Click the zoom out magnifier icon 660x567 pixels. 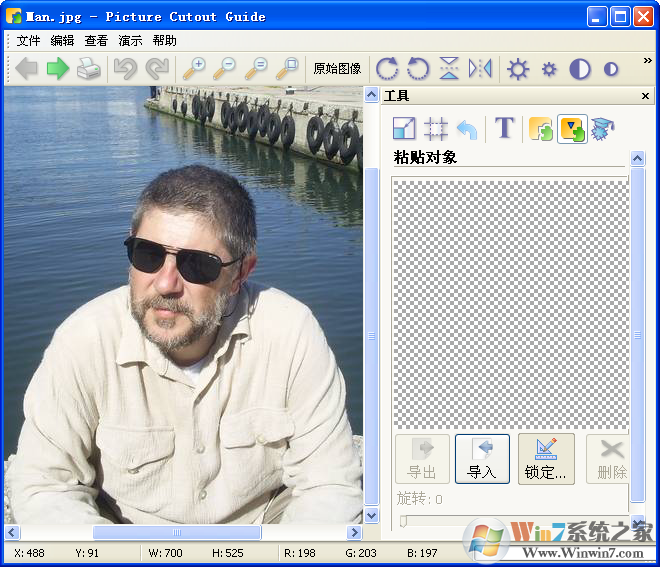click(x=225, y=69)
